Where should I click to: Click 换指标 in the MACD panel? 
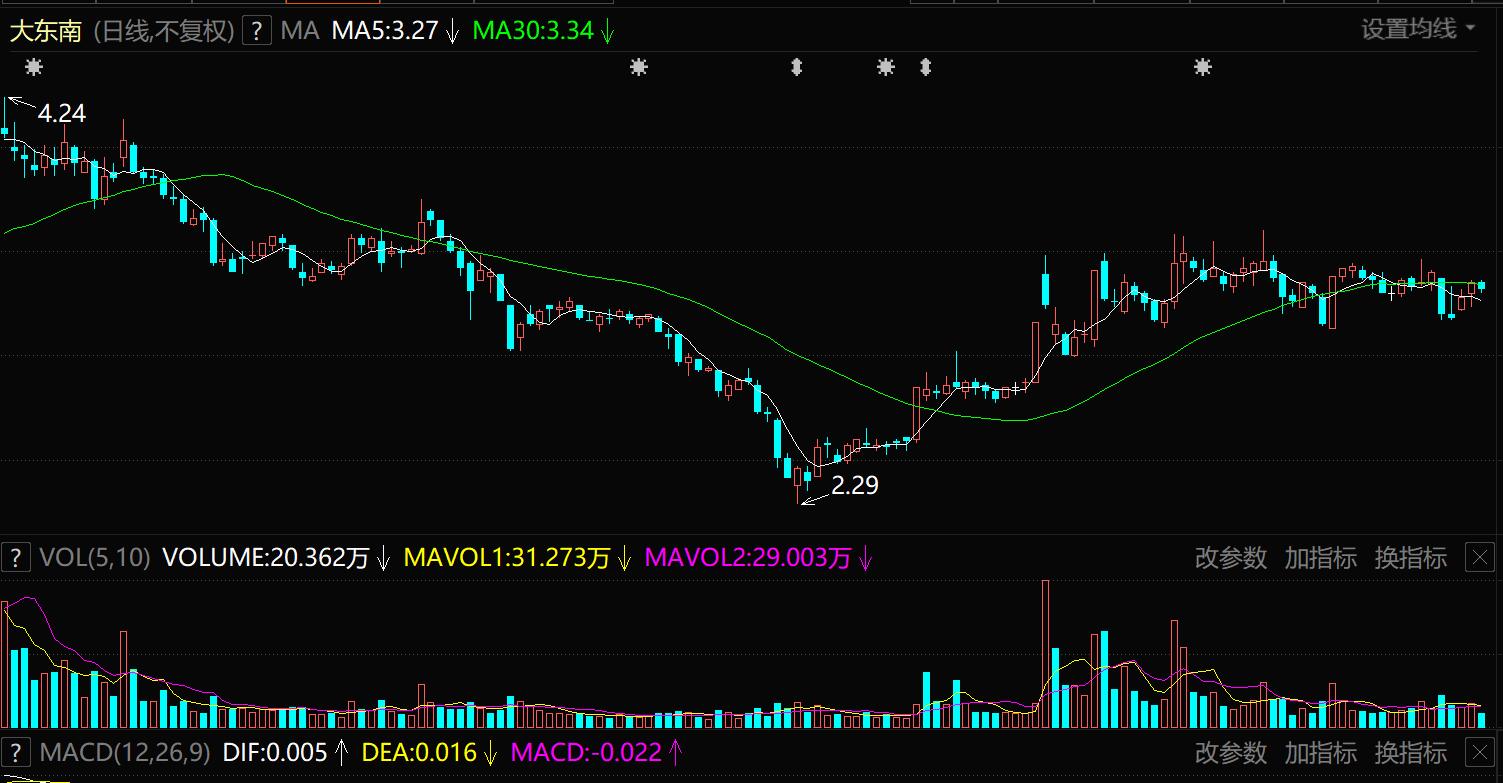point(1411,752)
